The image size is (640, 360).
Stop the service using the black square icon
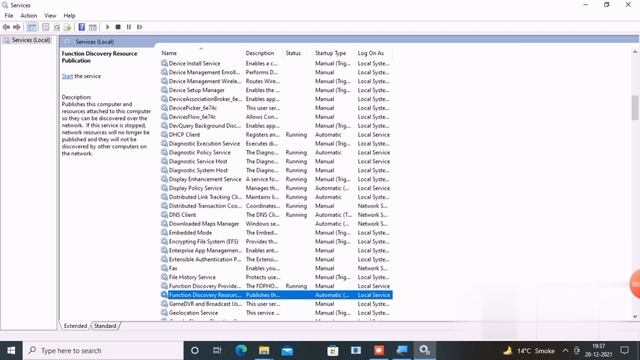118,27
